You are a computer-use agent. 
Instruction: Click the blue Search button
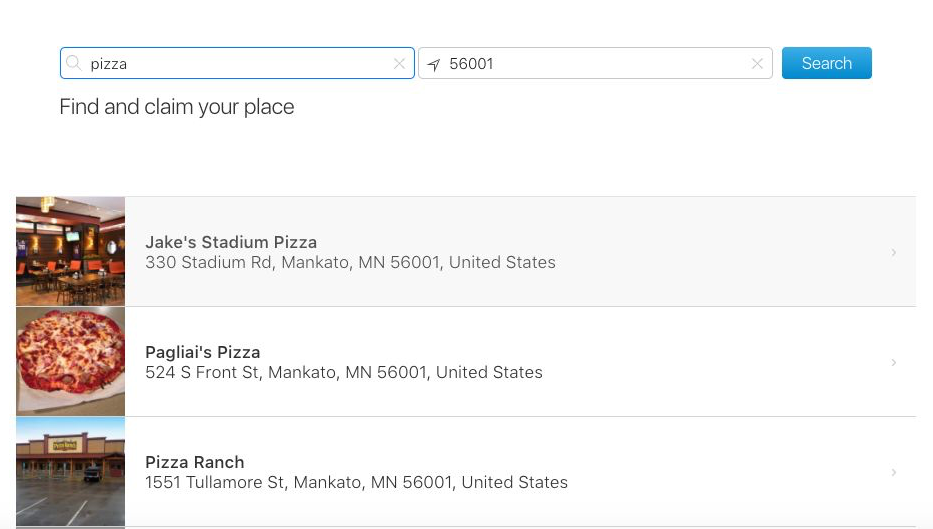pyautogui.click(x=826, y=63)
